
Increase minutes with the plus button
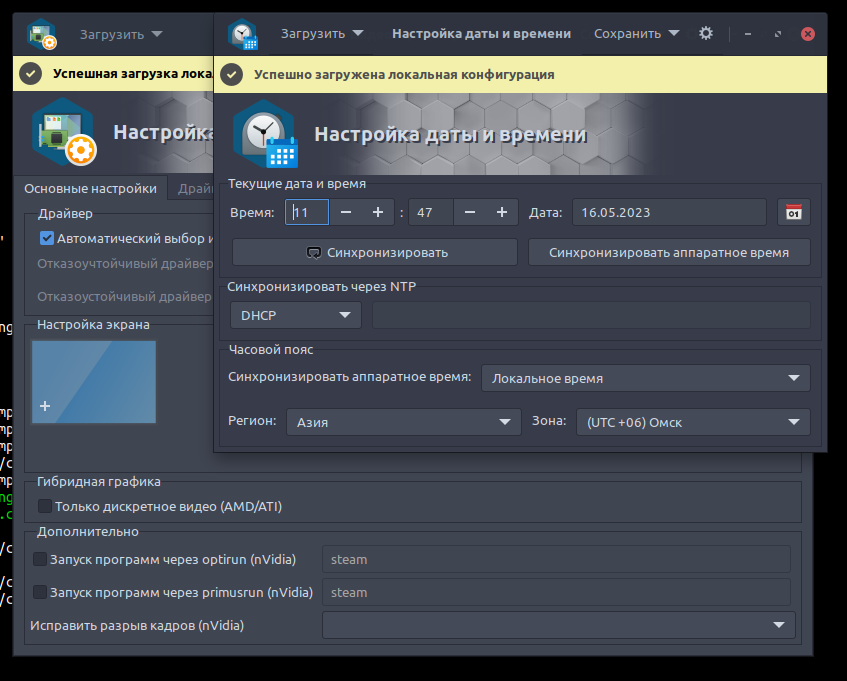point(502,212)
